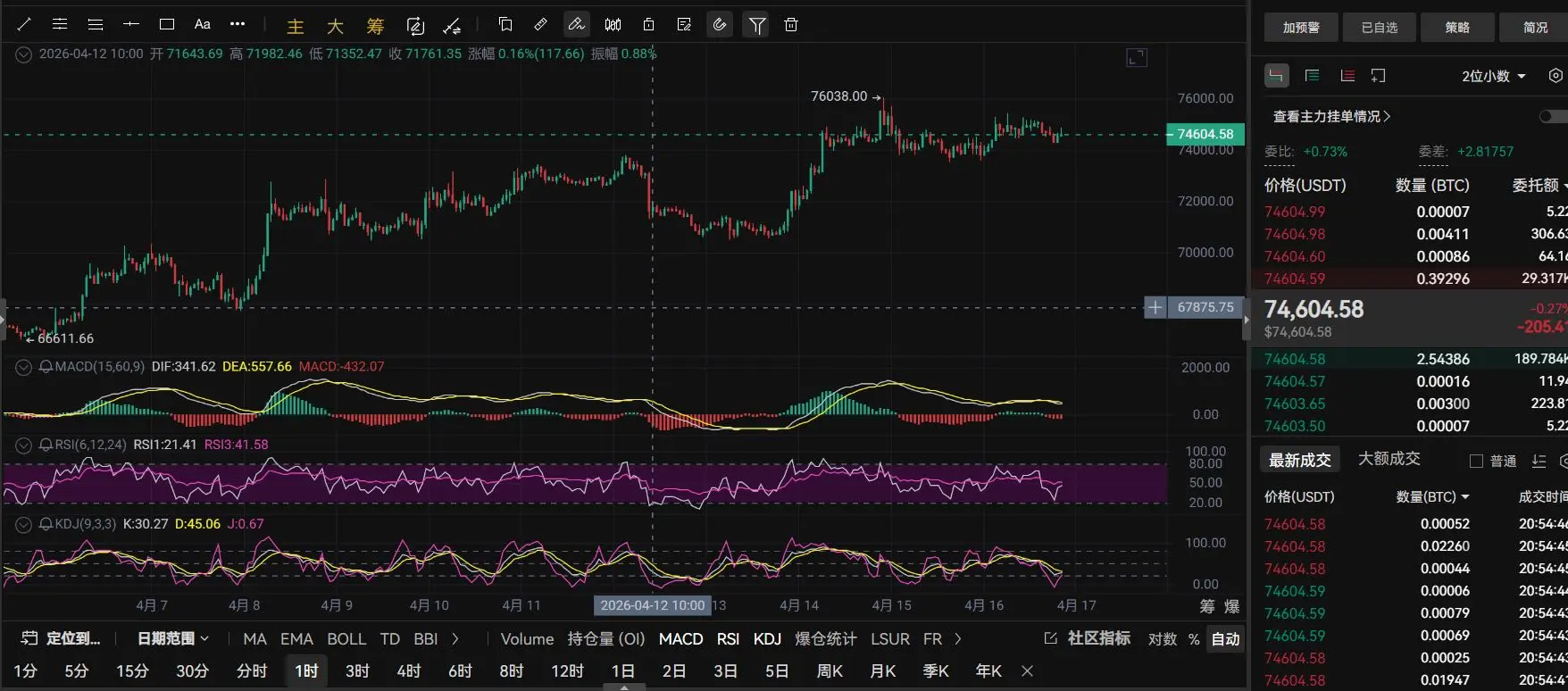Click the plus marker at 67875.75 price
Viewport: 1568px width, 691px height.
(1155, 307)
